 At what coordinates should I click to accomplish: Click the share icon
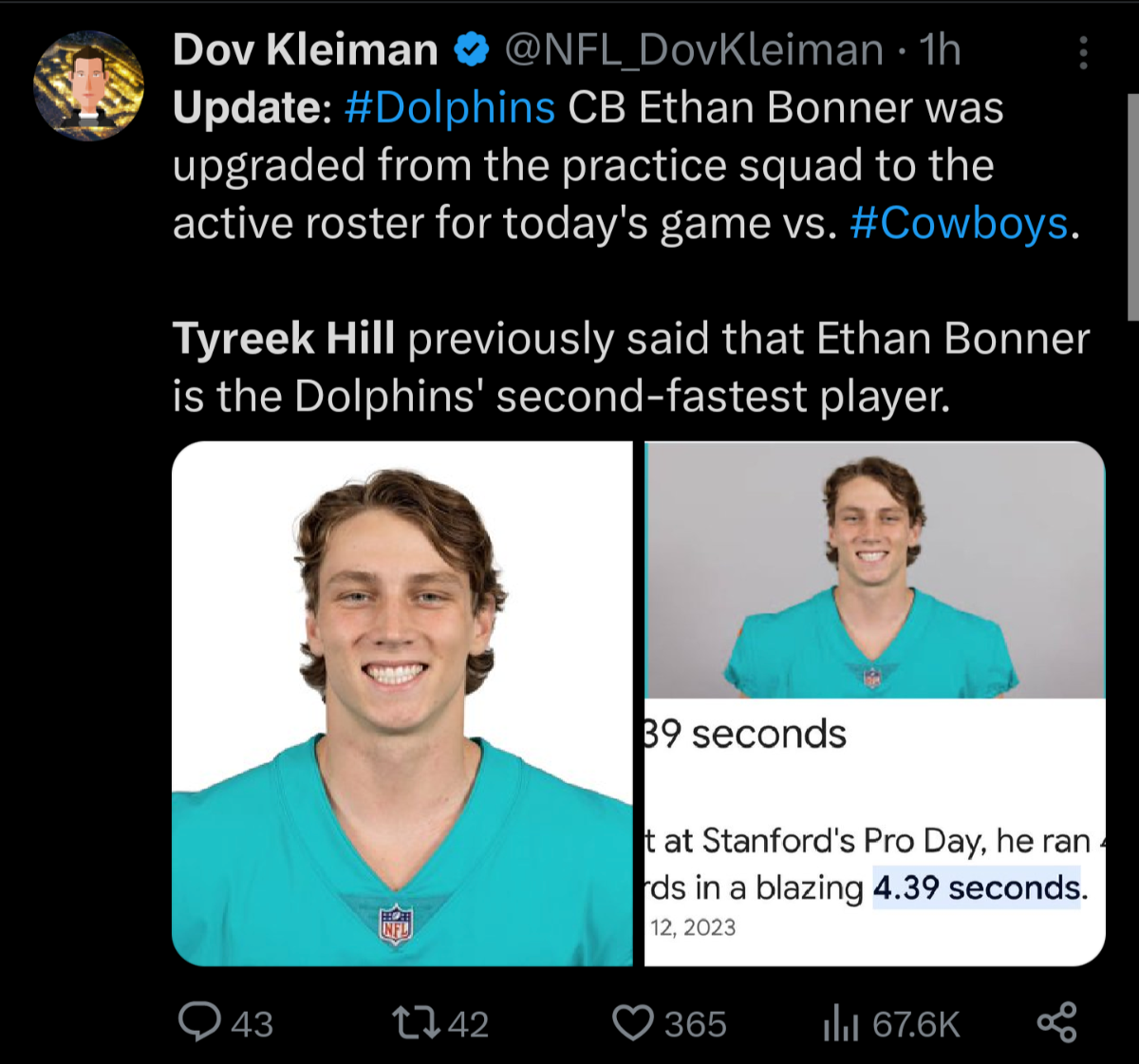1056,1022
